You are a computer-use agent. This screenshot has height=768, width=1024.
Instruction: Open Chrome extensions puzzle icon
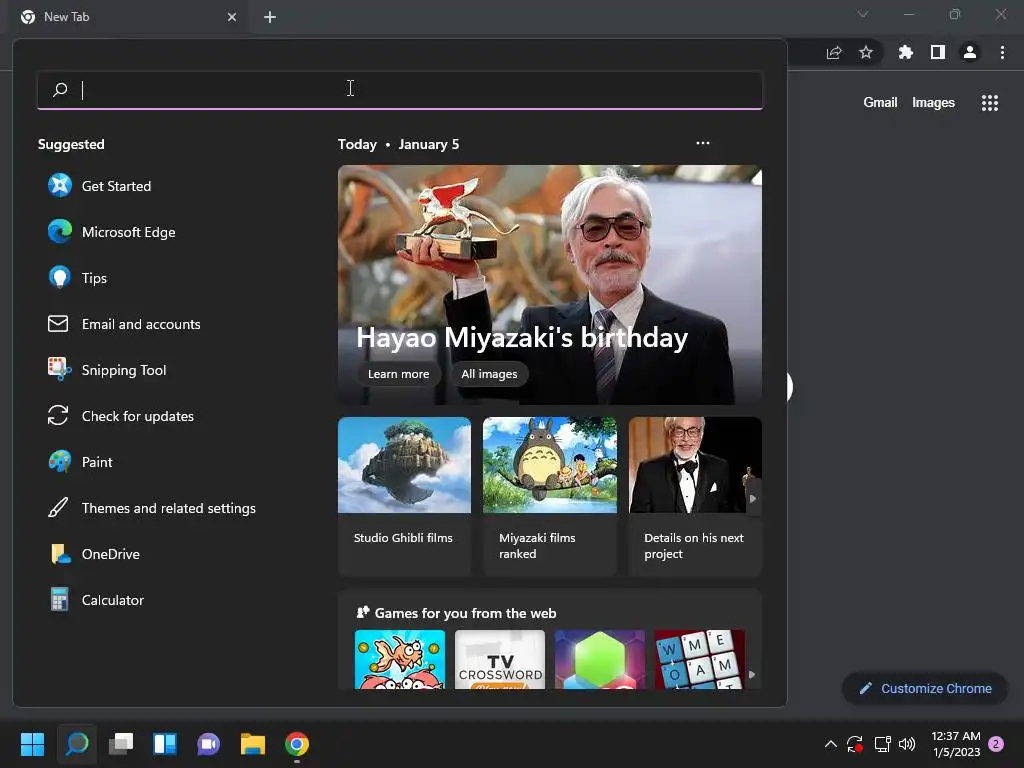905,52
